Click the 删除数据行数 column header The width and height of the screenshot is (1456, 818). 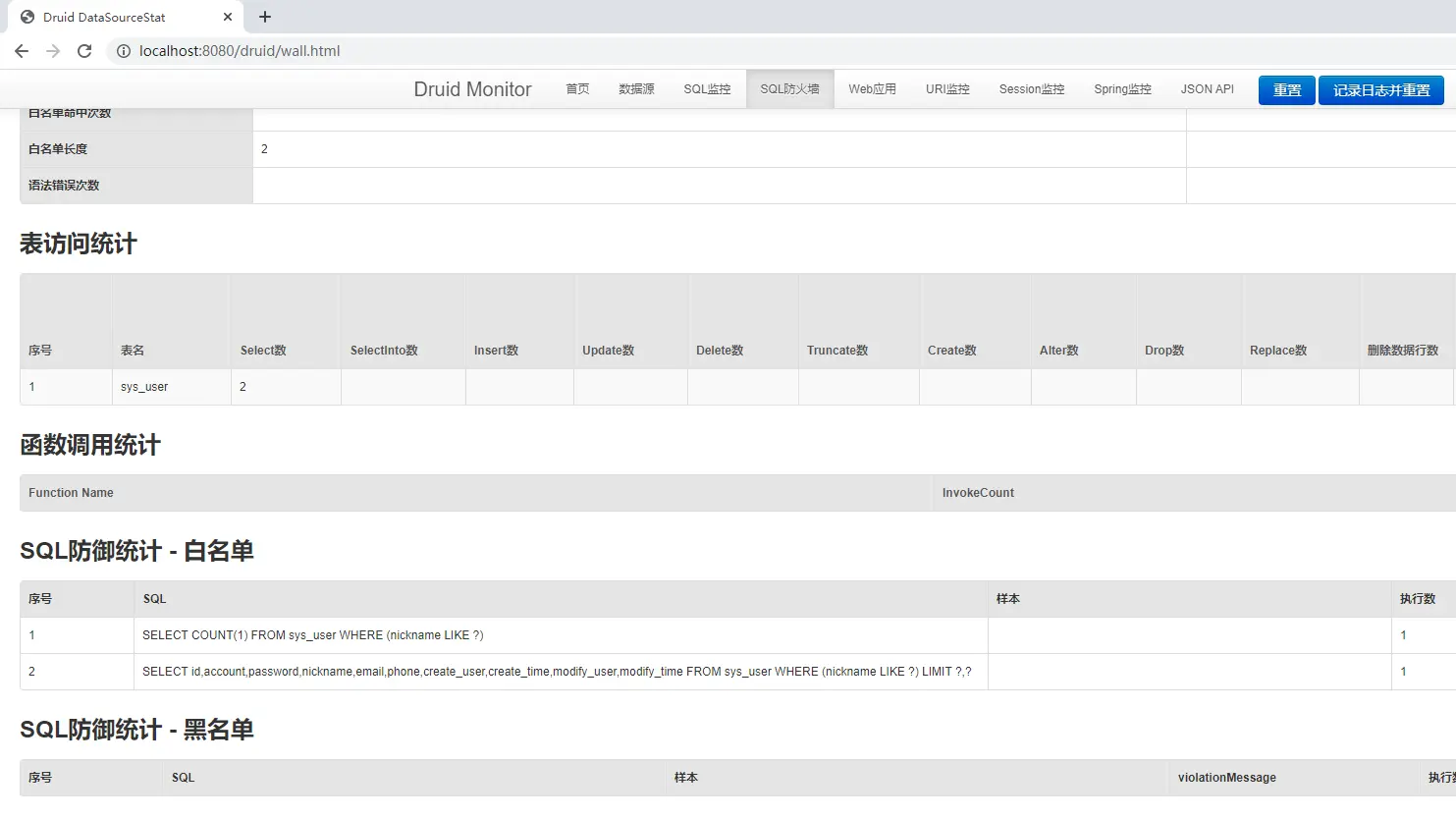pyautogui.click(x=1403, y=351)
